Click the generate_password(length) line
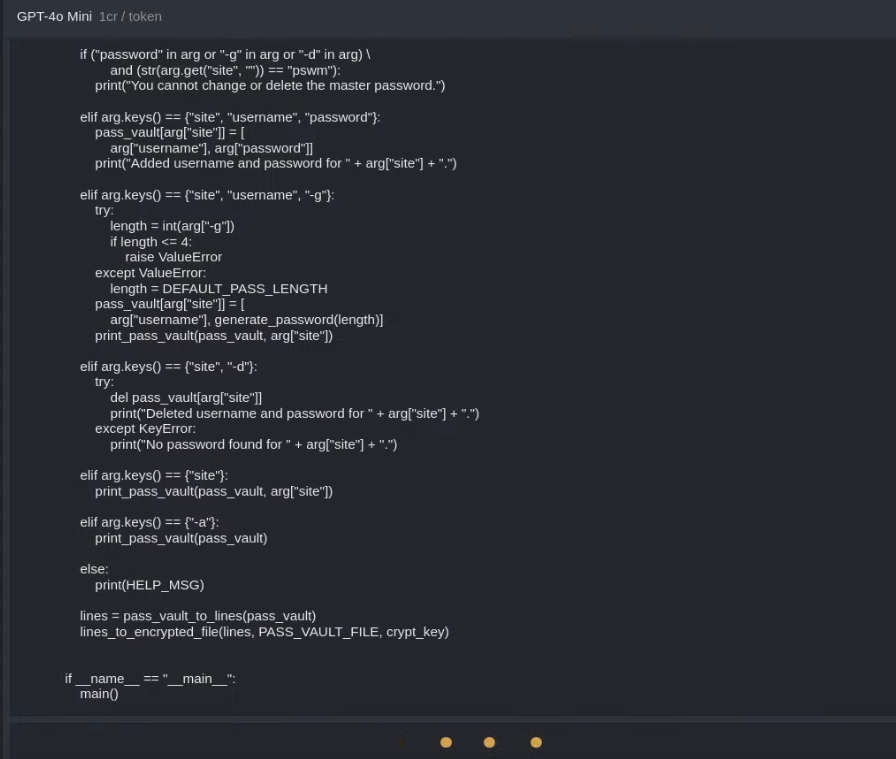896x759 pixels. click(246, 320)
